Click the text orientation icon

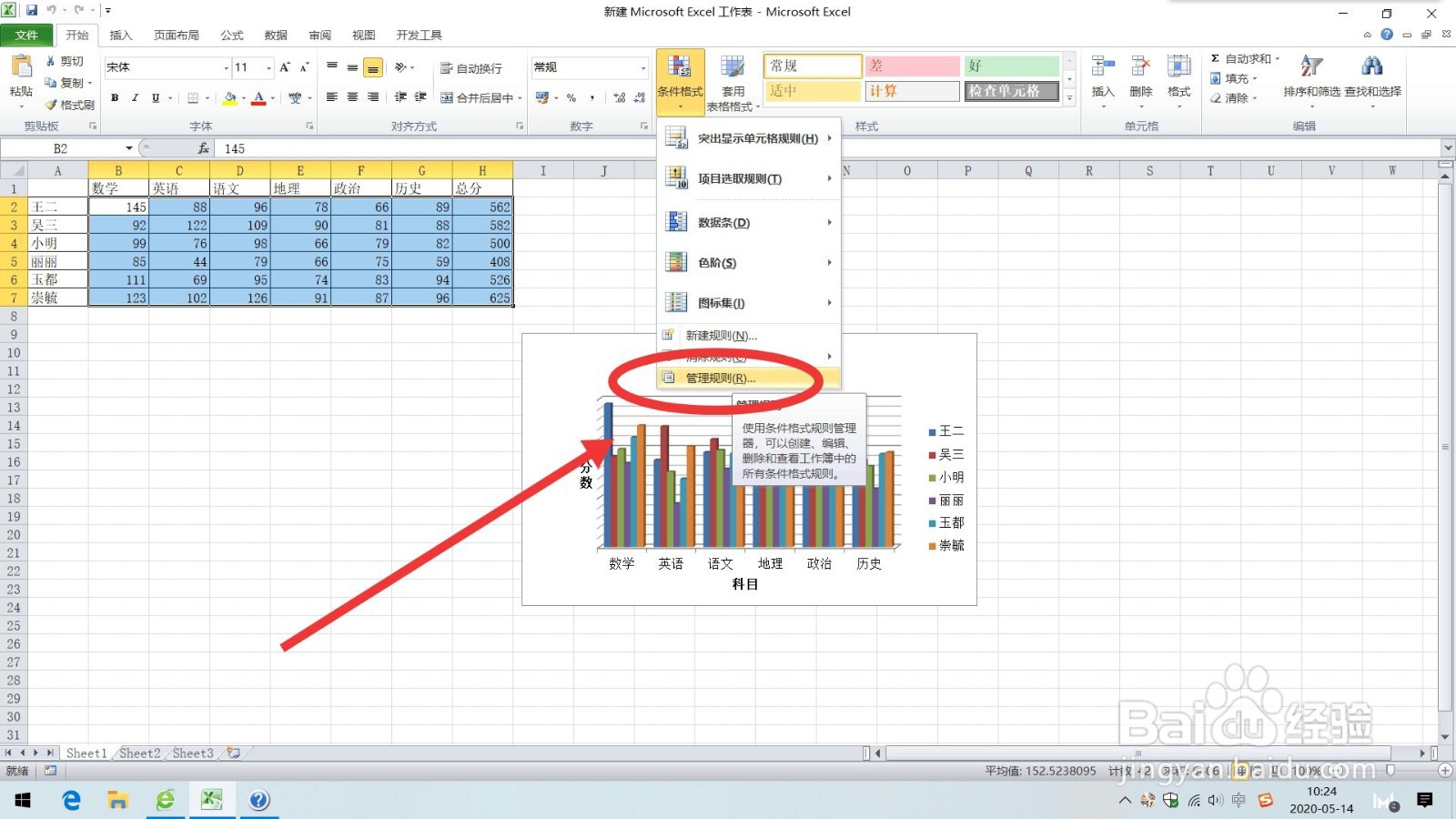pyautogui.click(x=400, y=67)
